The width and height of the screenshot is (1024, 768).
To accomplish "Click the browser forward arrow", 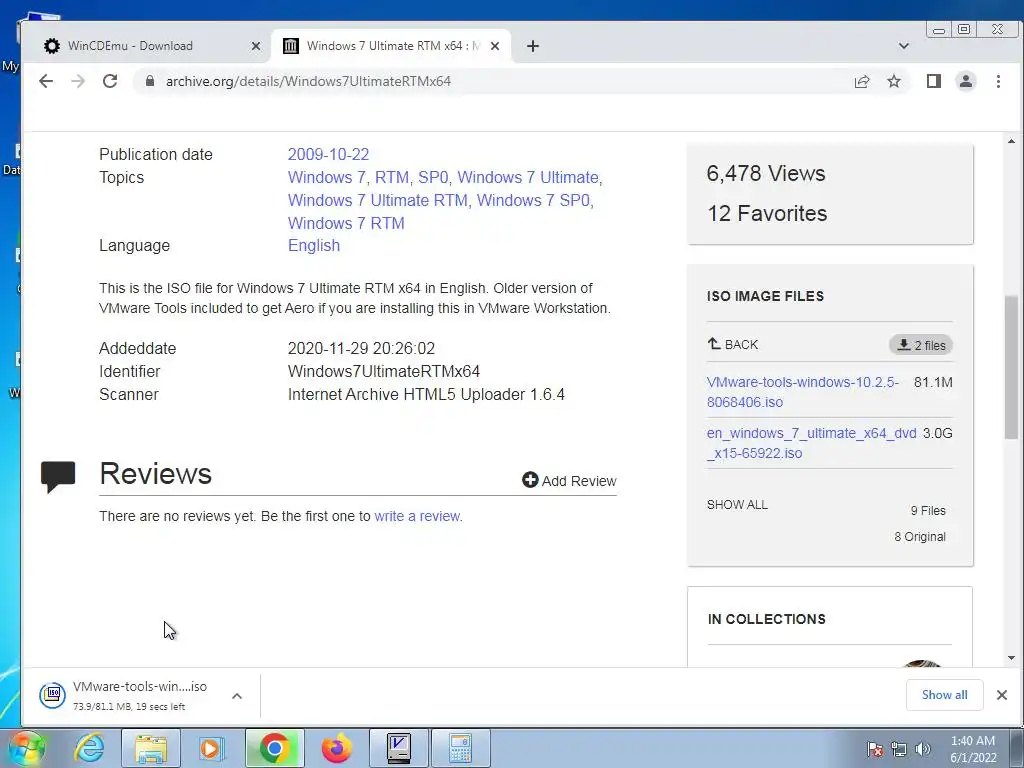I will click(x=78, y=81).
